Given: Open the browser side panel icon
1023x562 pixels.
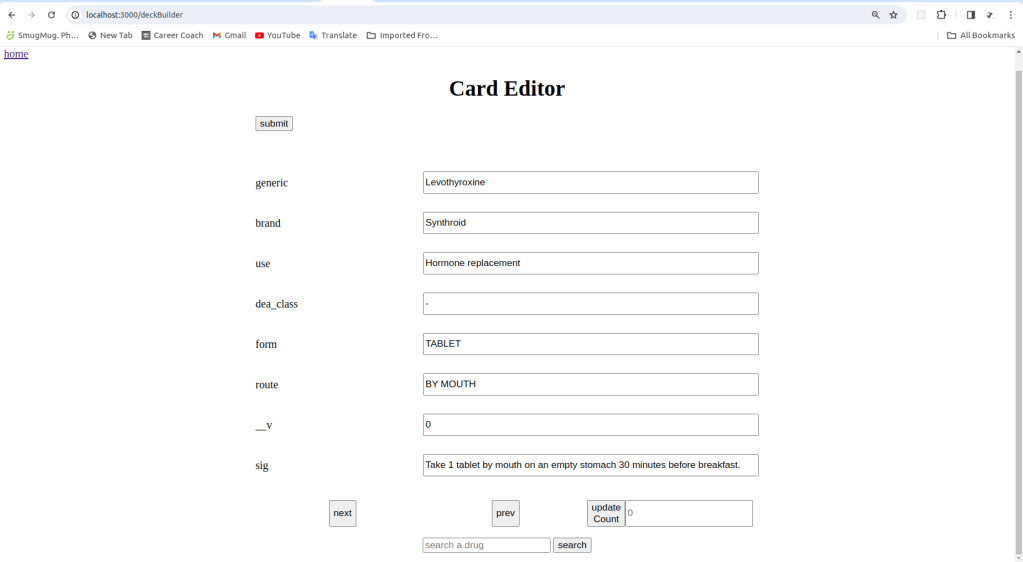Looking at the screenshot, I should point(970,15).
